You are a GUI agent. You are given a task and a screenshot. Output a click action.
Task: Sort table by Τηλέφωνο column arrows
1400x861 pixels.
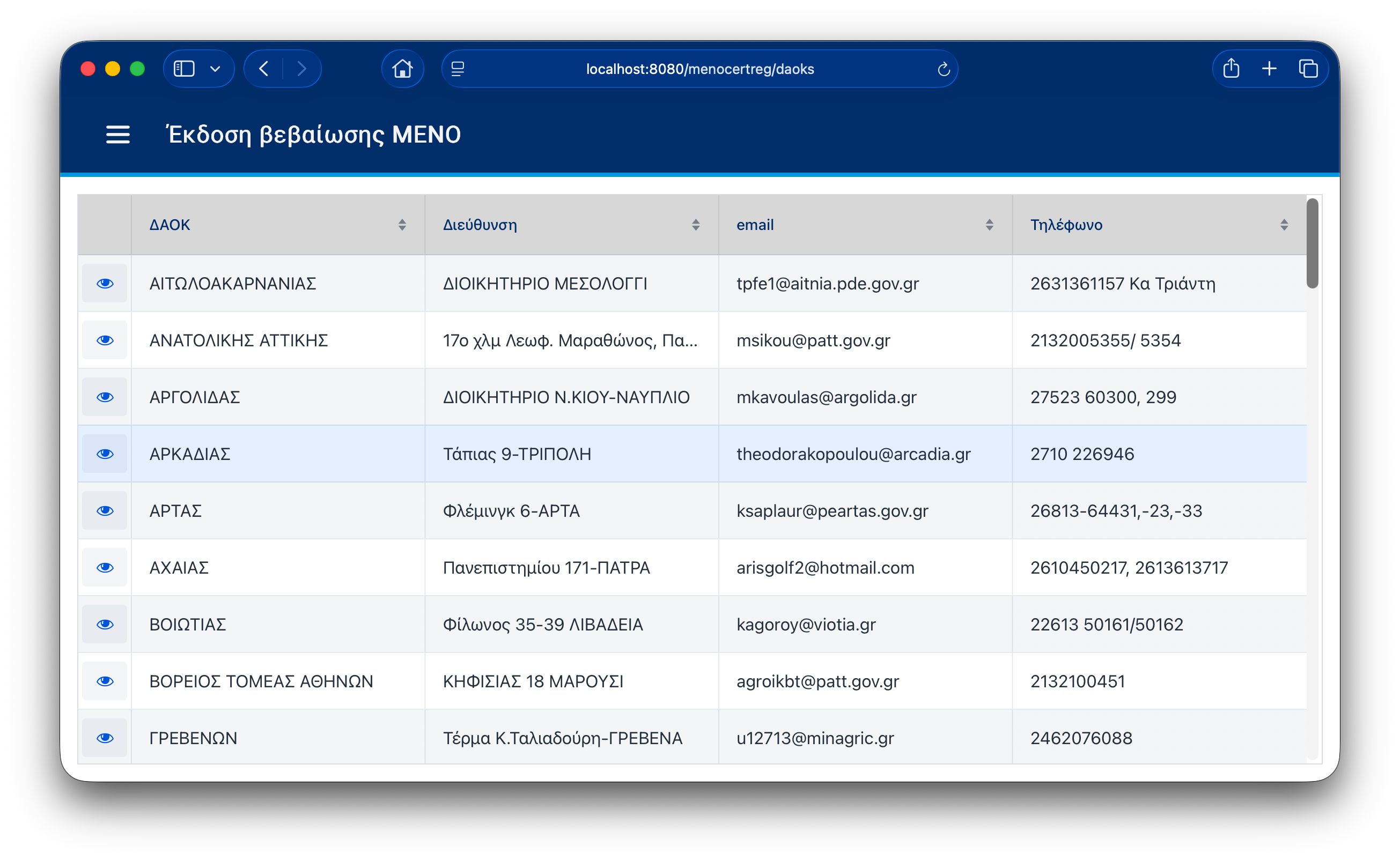[1284, 225]
